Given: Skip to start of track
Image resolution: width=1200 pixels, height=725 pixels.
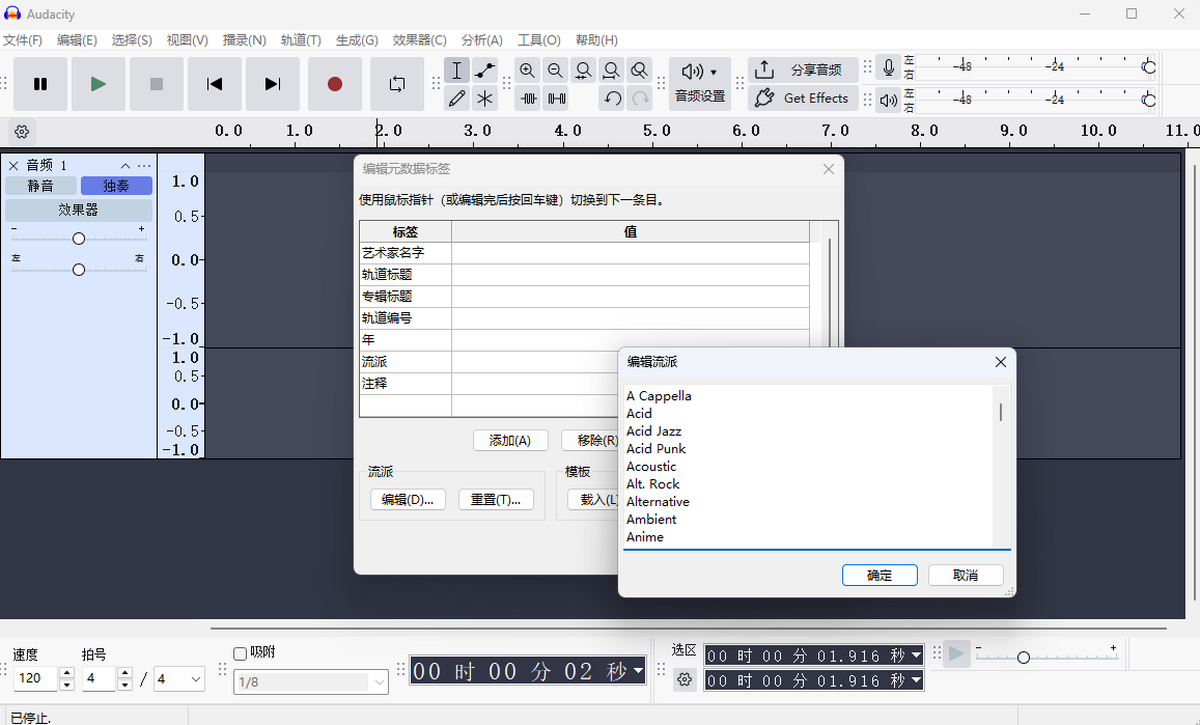Looking at the screenshot, I should click(214, 84).
